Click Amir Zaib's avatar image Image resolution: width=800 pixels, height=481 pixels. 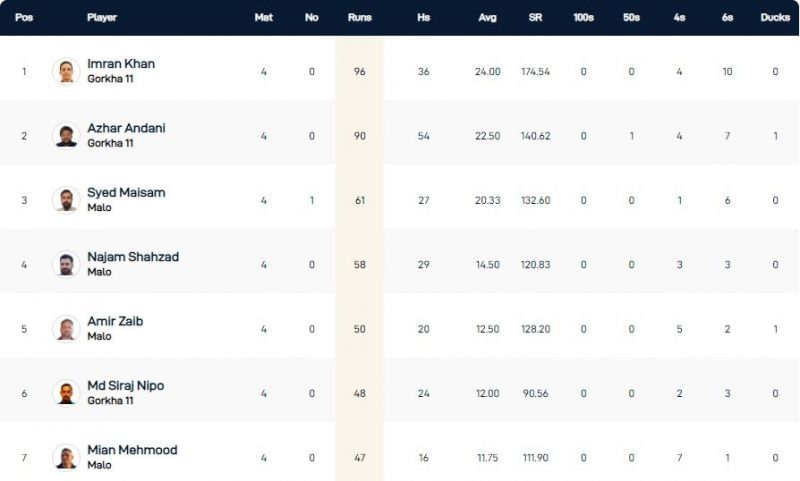[x=66, y=328]
